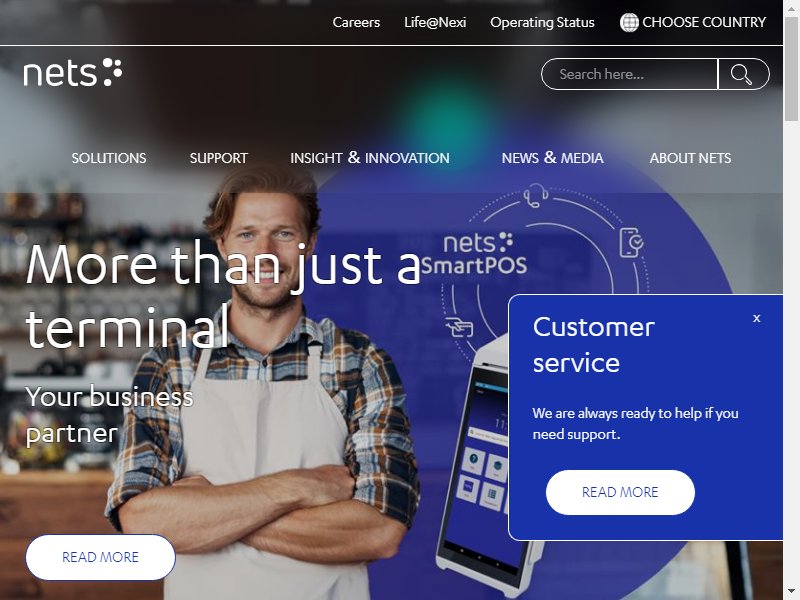Visit the Life@Nexi page
Screen dimensions: 800x600
435,22
